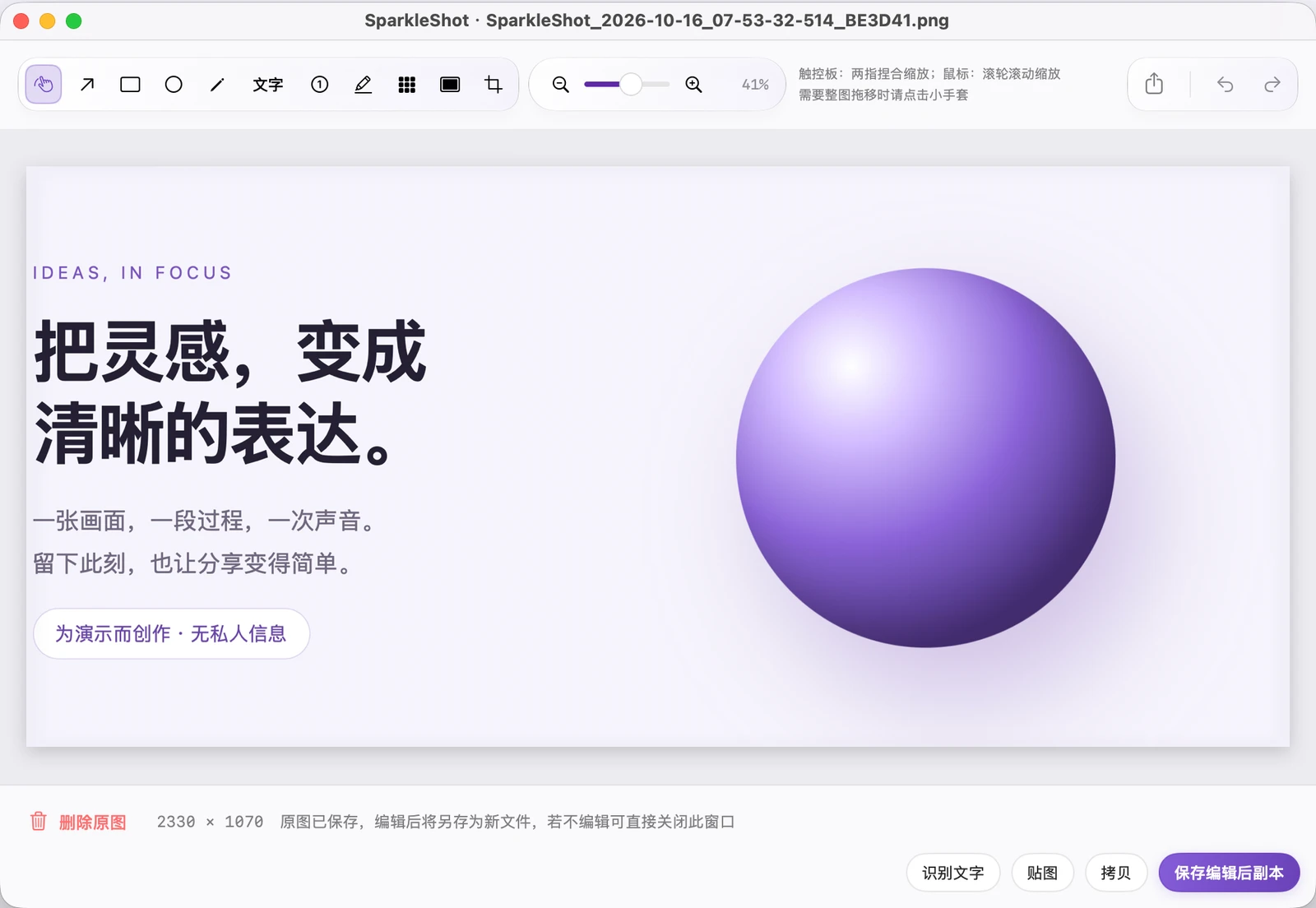Click the 为演示而创作 pill in the image
1316x908 pixels.
click(171, 633)
